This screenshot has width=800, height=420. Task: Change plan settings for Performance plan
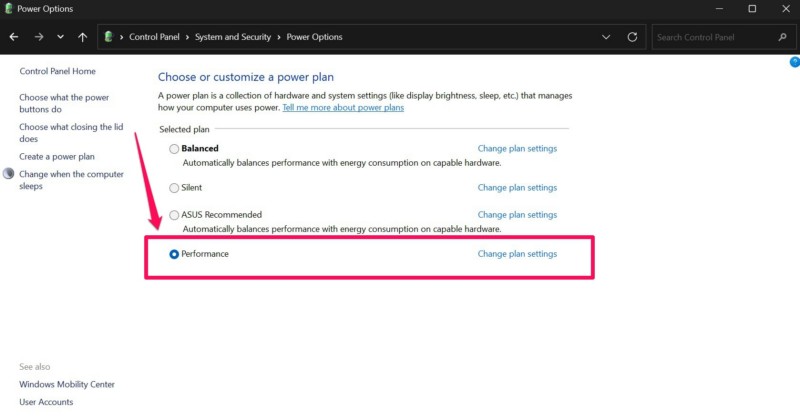coord(517,254)
